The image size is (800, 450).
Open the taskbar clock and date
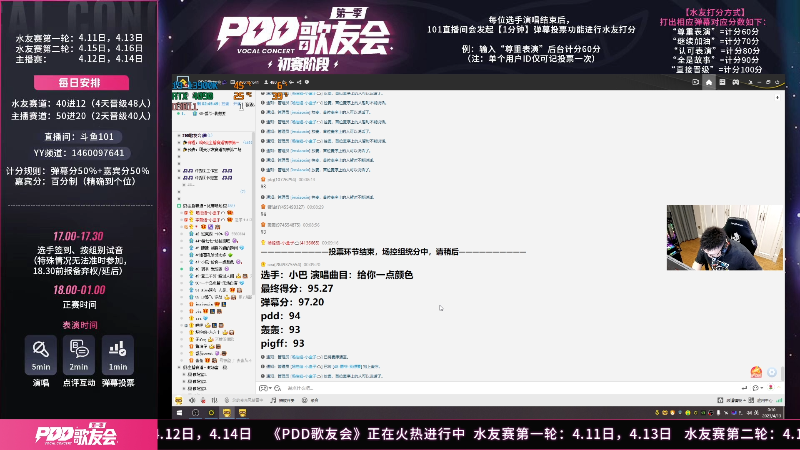click(x=772, y=413)
